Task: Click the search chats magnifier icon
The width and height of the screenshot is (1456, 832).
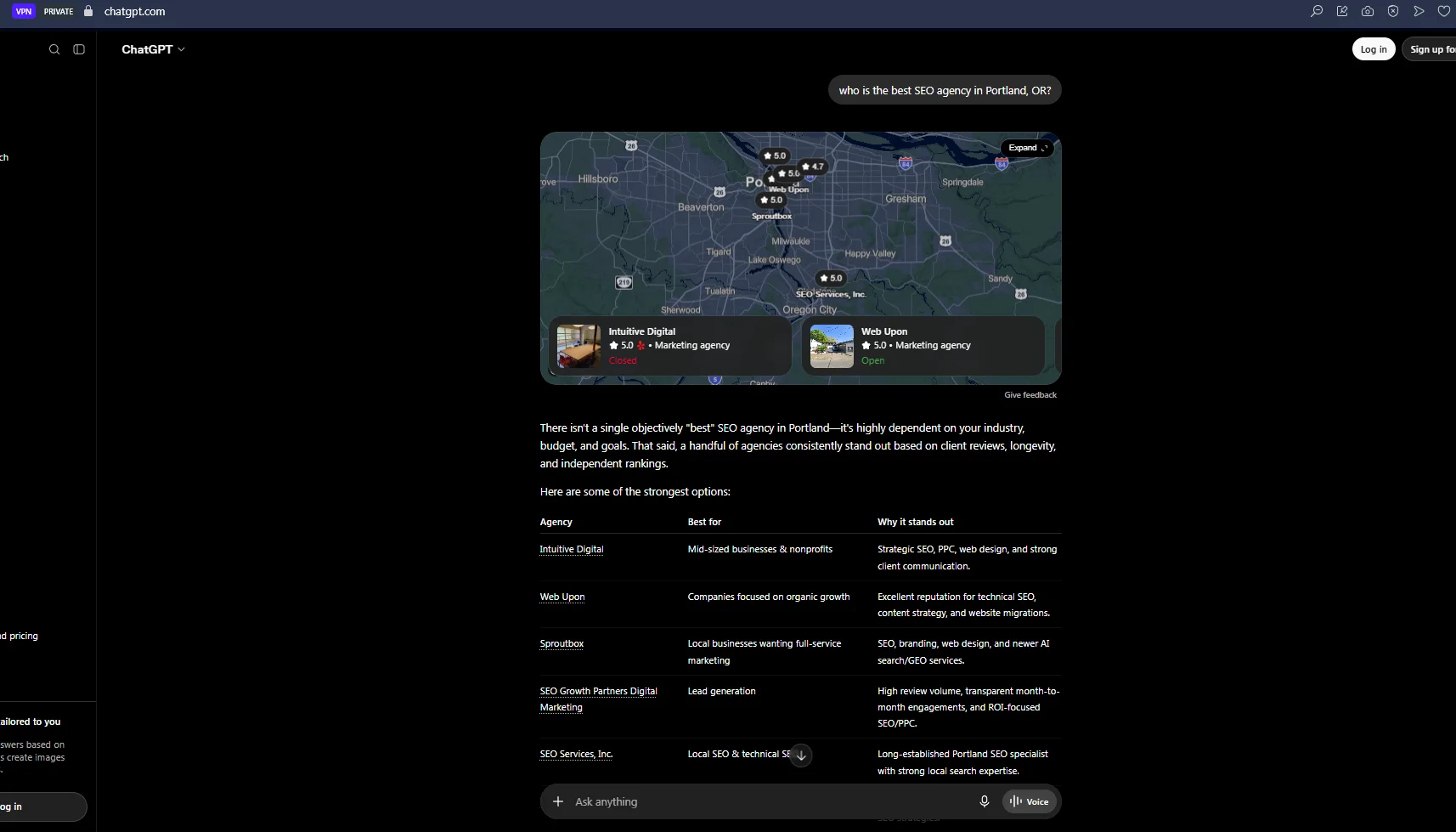Action: pos(54,49)
